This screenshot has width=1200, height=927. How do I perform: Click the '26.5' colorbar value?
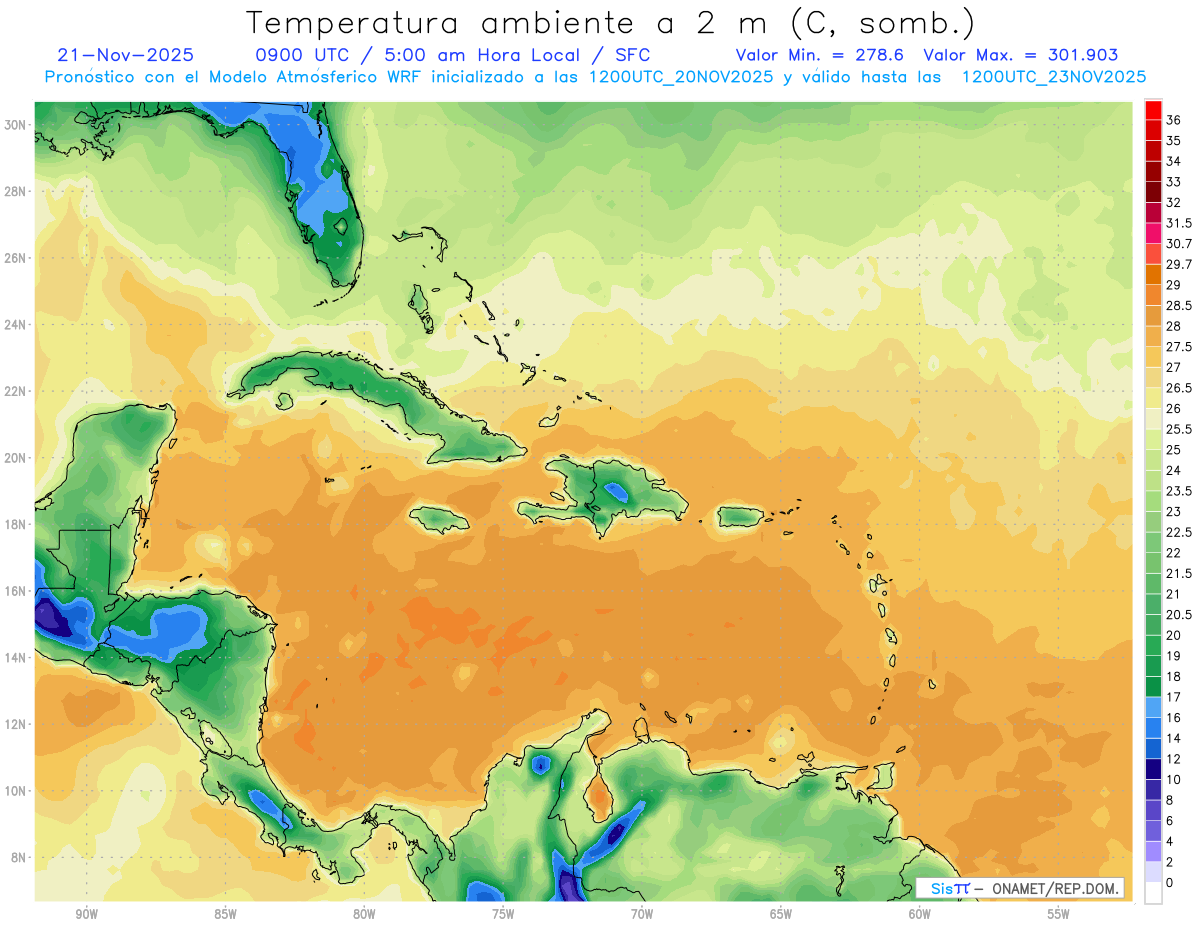[x=1179, y=388]
